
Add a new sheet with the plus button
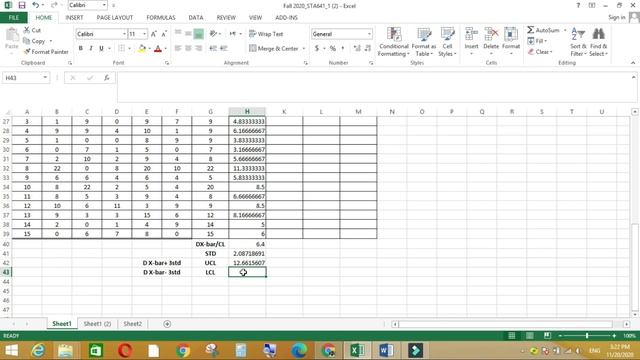tap(167, 324)
